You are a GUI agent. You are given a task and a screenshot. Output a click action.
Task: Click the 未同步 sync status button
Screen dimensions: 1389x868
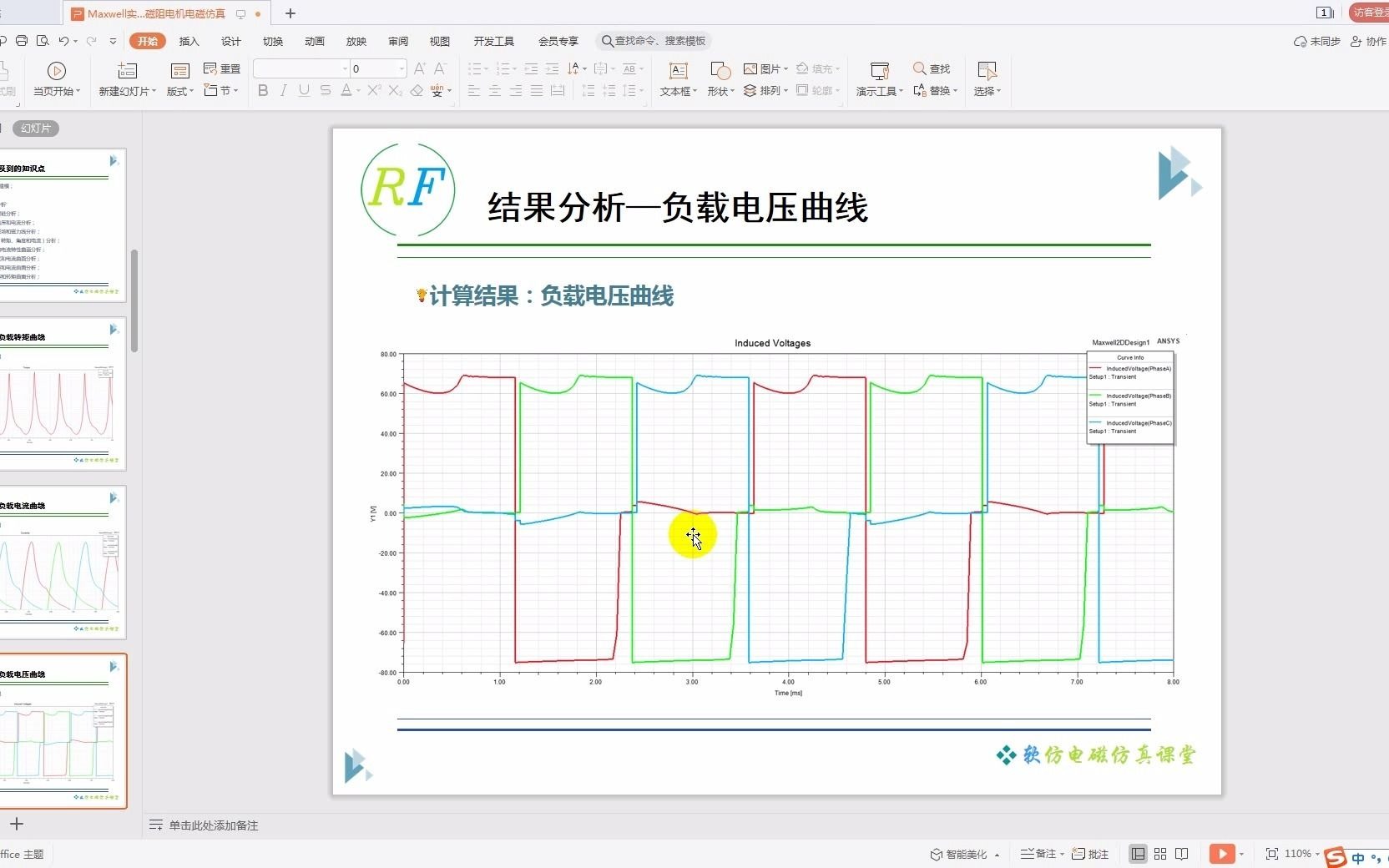(1317, 41)
